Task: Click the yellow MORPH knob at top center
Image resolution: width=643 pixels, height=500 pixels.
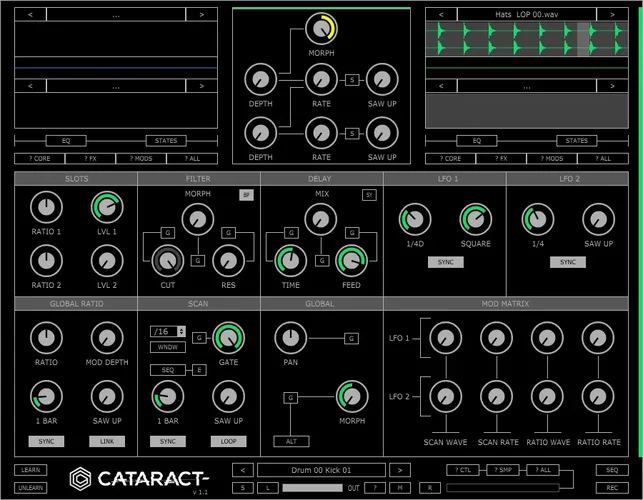Action: [x=321, y=29]
